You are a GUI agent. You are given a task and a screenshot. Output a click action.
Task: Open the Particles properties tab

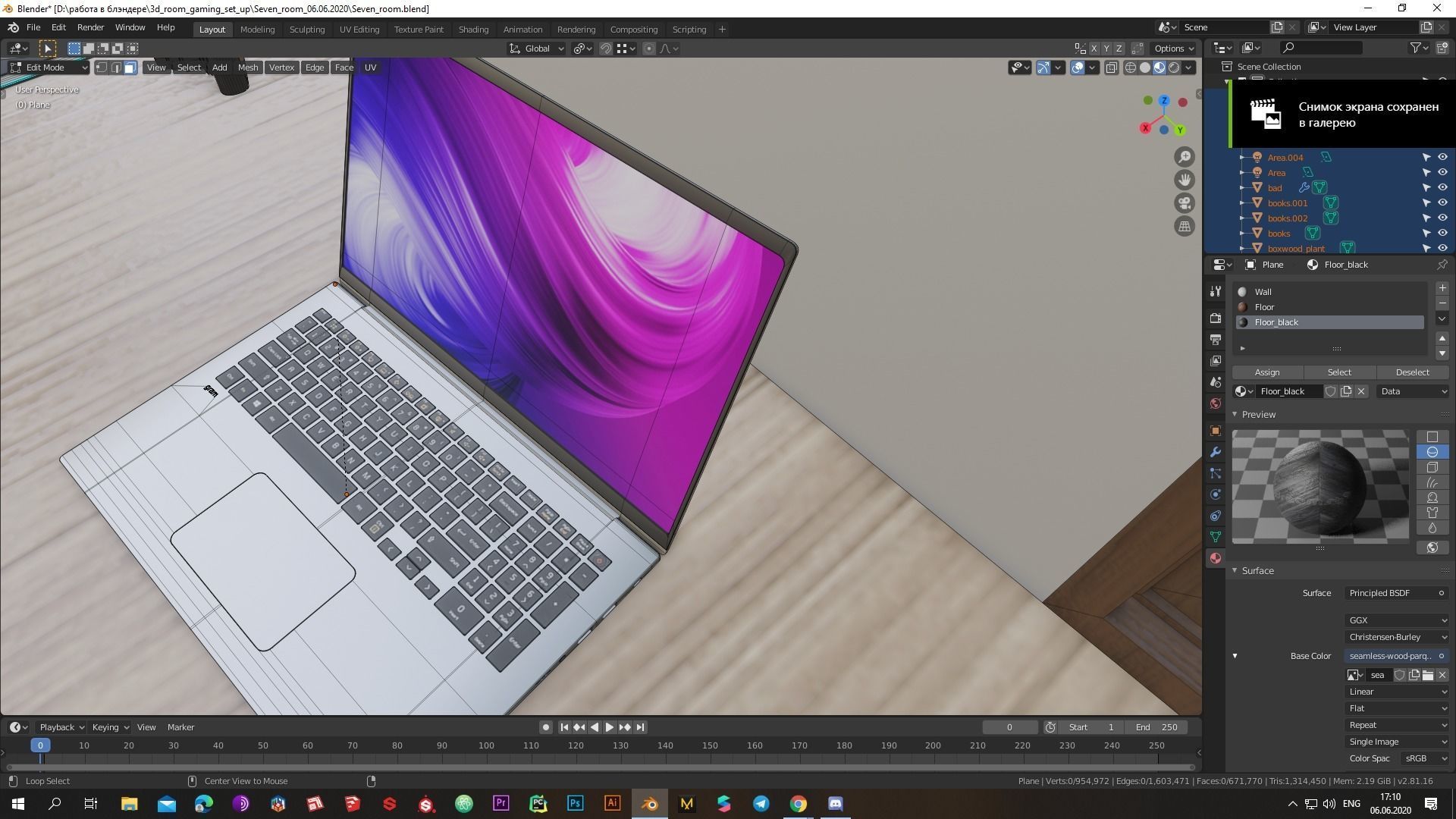[1216, 473]
